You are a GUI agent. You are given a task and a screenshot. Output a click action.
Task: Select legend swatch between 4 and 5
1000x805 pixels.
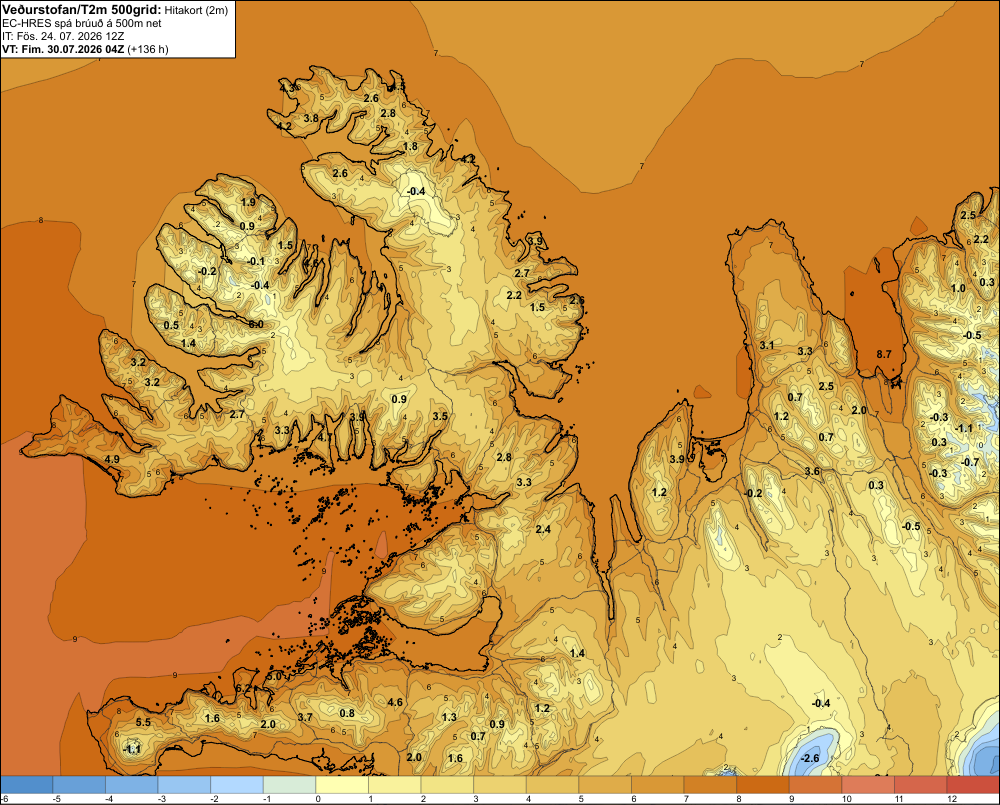552,785
